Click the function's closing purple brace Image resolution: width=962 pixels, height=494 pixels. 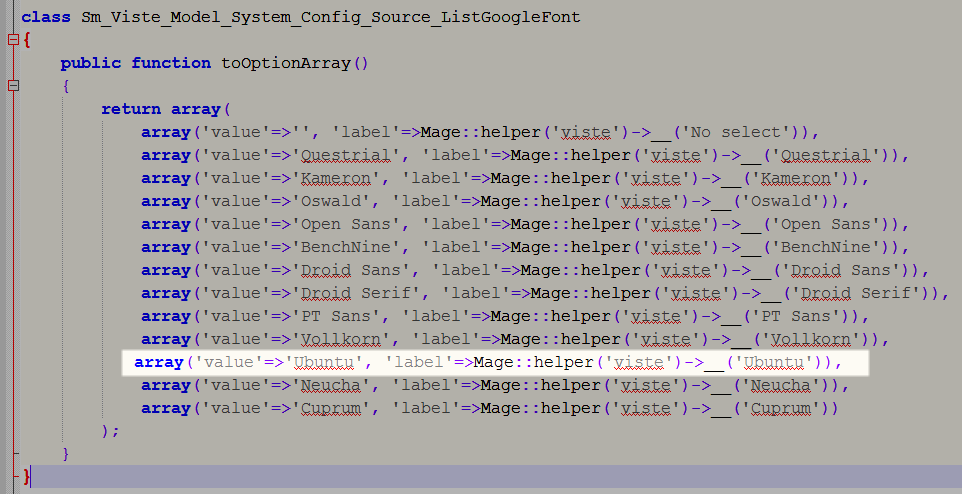66,454
